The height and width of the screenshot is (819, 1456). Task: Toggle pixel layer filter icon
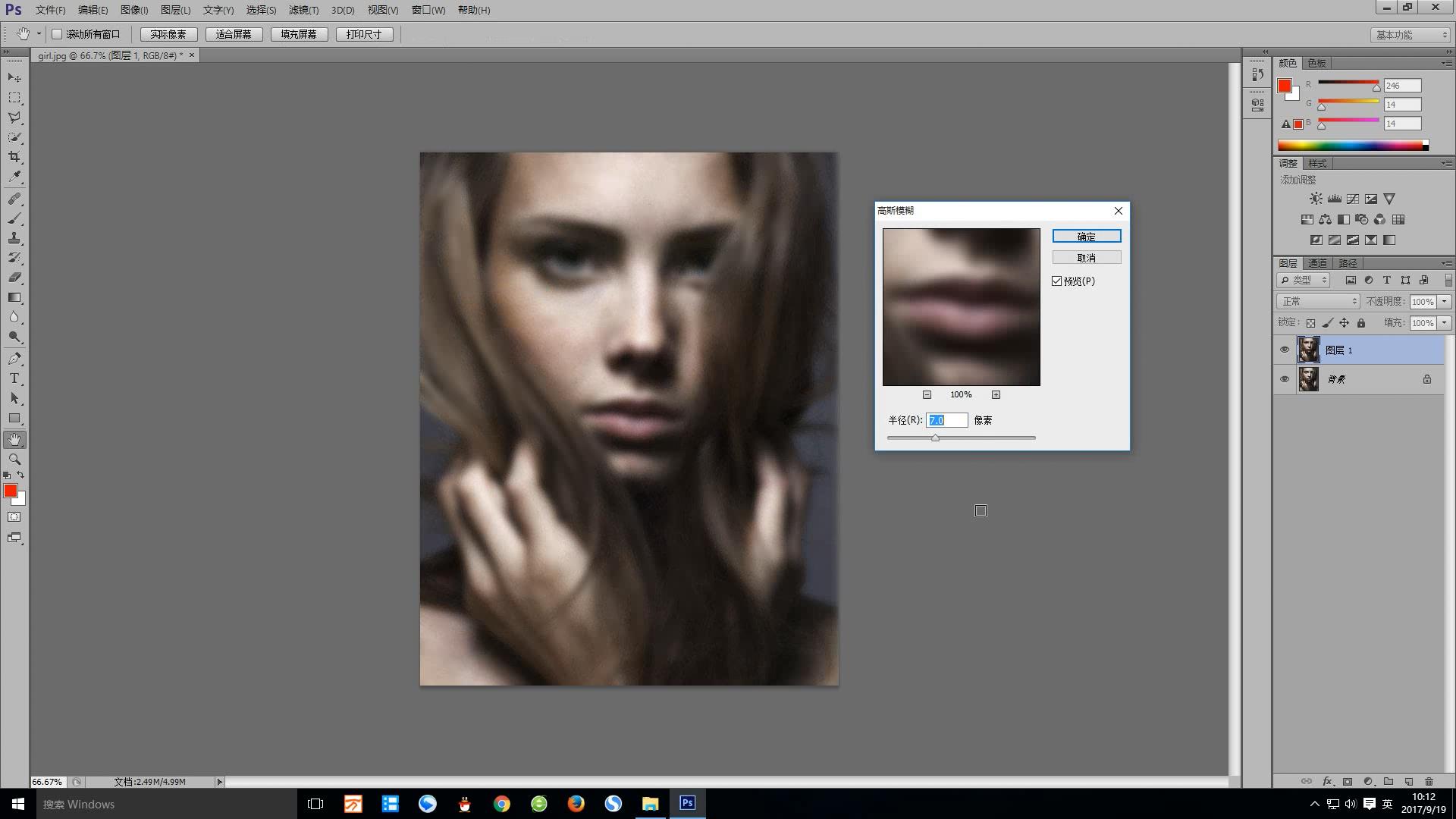pos(1351,280)
